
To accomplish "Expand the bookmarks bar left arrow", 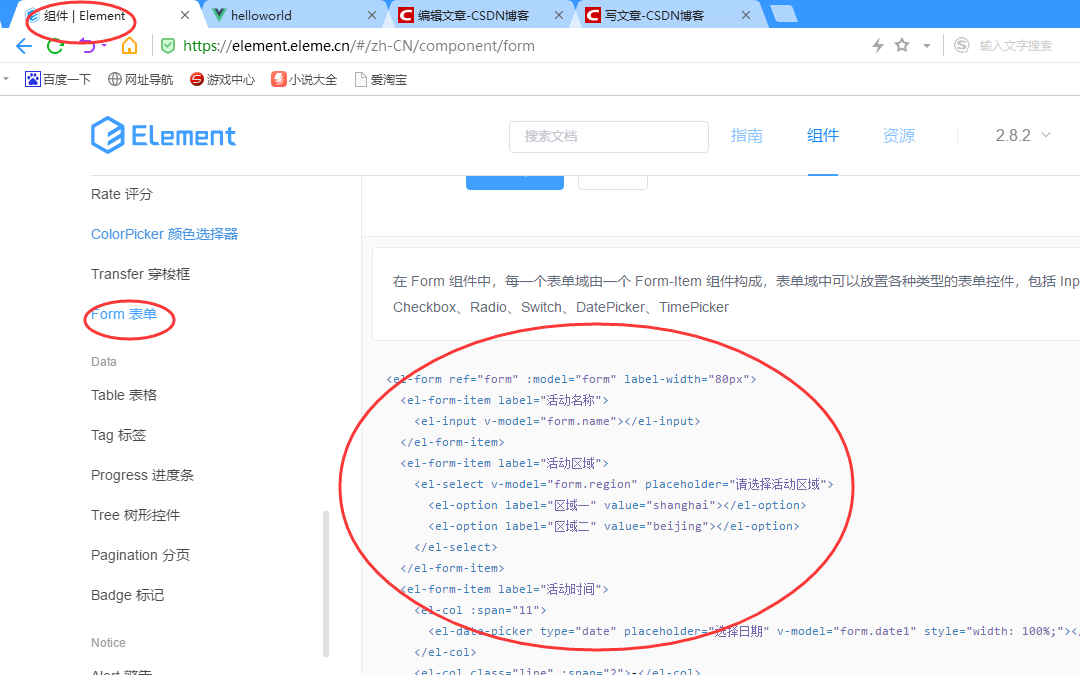I will click(6, 79).
